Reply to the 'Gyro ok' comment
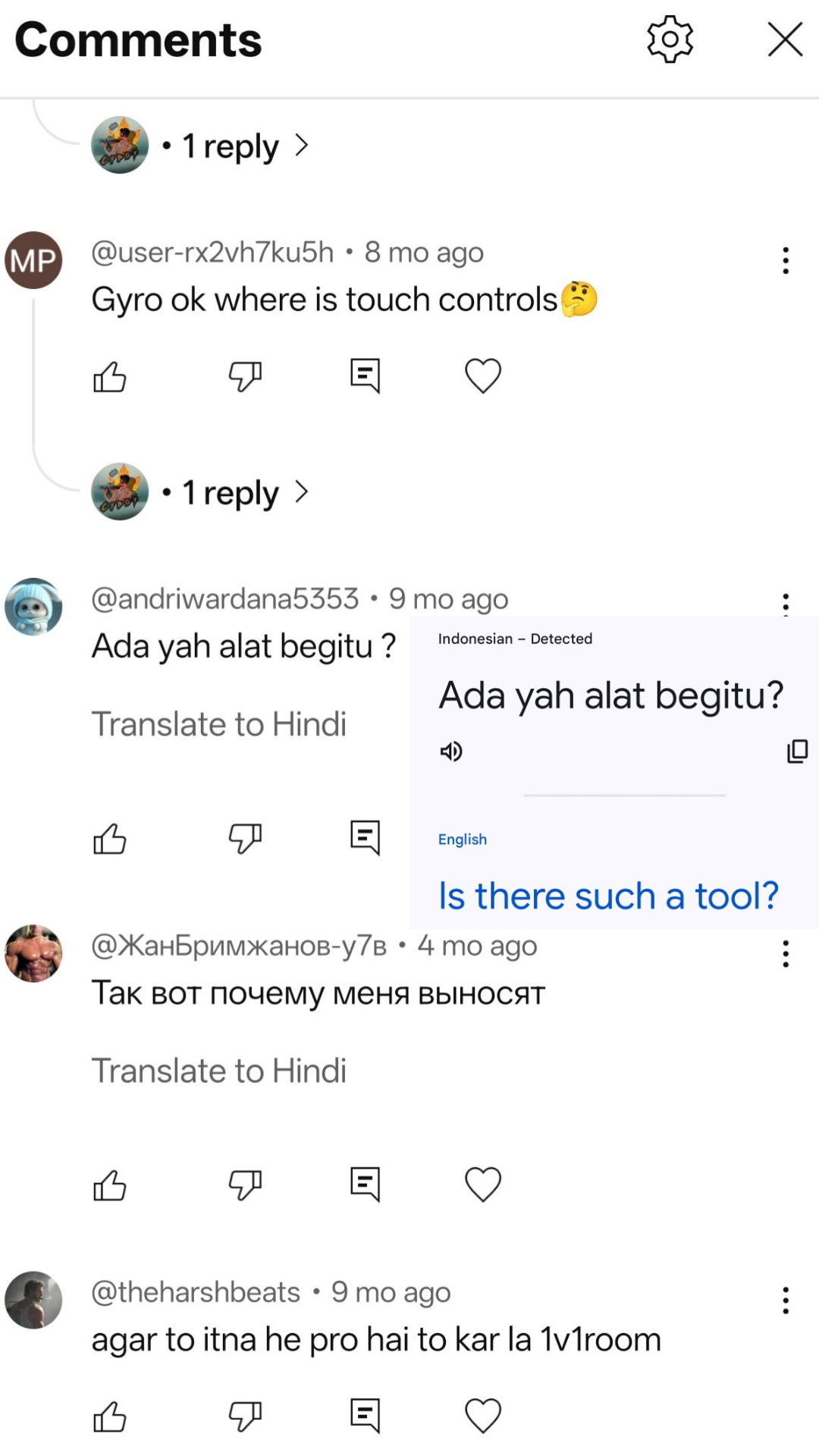Viewport: 819px width, 1456px height. 365,376
